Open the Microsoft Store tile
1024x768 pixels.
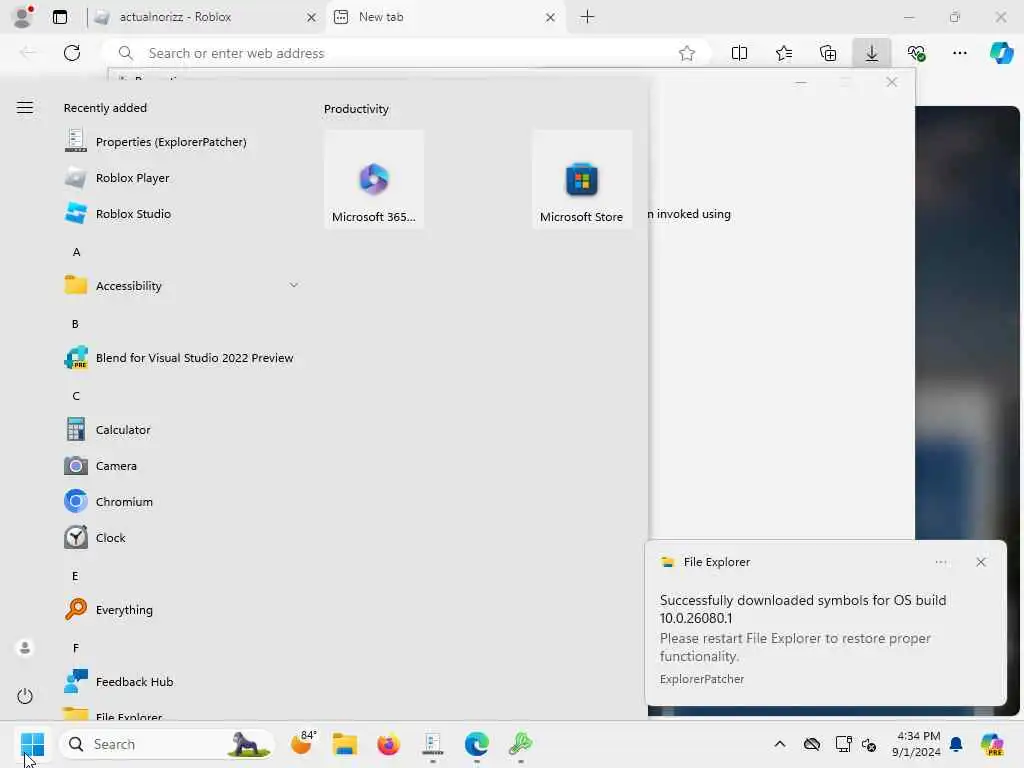click(x=582, y=180)
